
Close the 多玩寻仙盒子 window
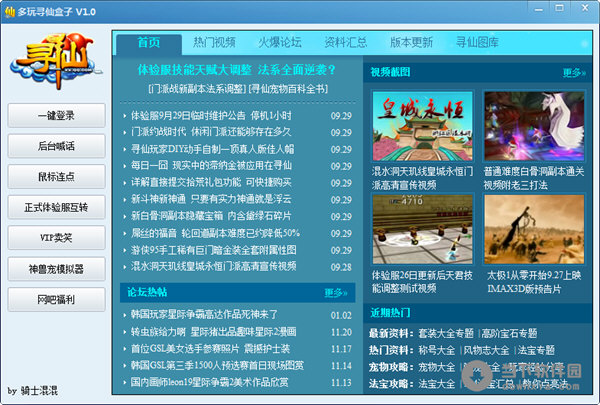coord(585,8)
